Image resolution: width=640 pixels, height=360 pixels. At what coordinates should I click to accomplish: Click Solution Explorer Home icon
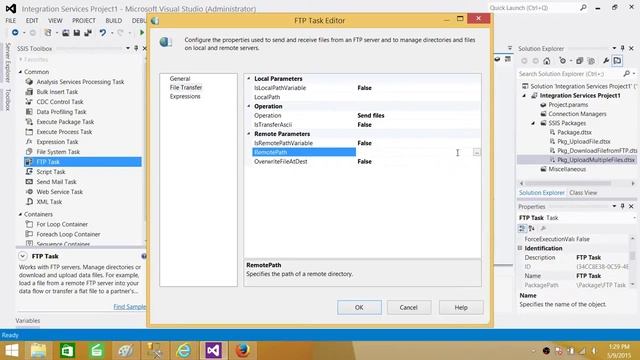[x=547, y=61]
